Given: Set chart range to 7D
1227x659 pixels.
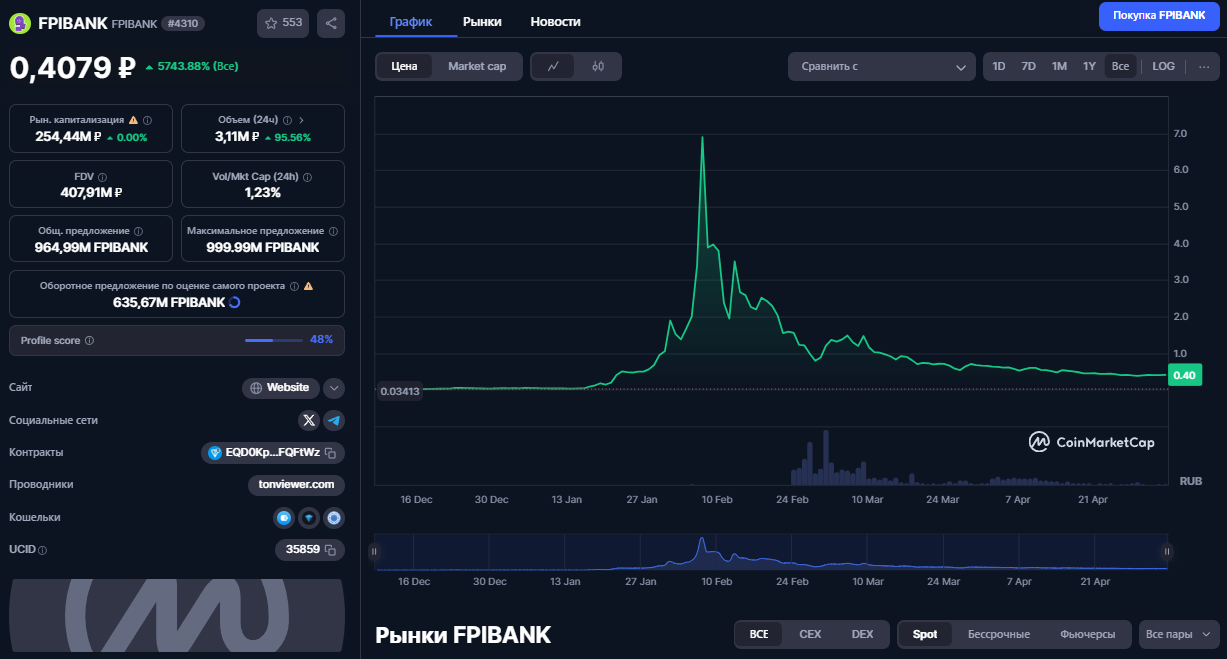Looking at the screenshot, I should (x=1028, y=66).
